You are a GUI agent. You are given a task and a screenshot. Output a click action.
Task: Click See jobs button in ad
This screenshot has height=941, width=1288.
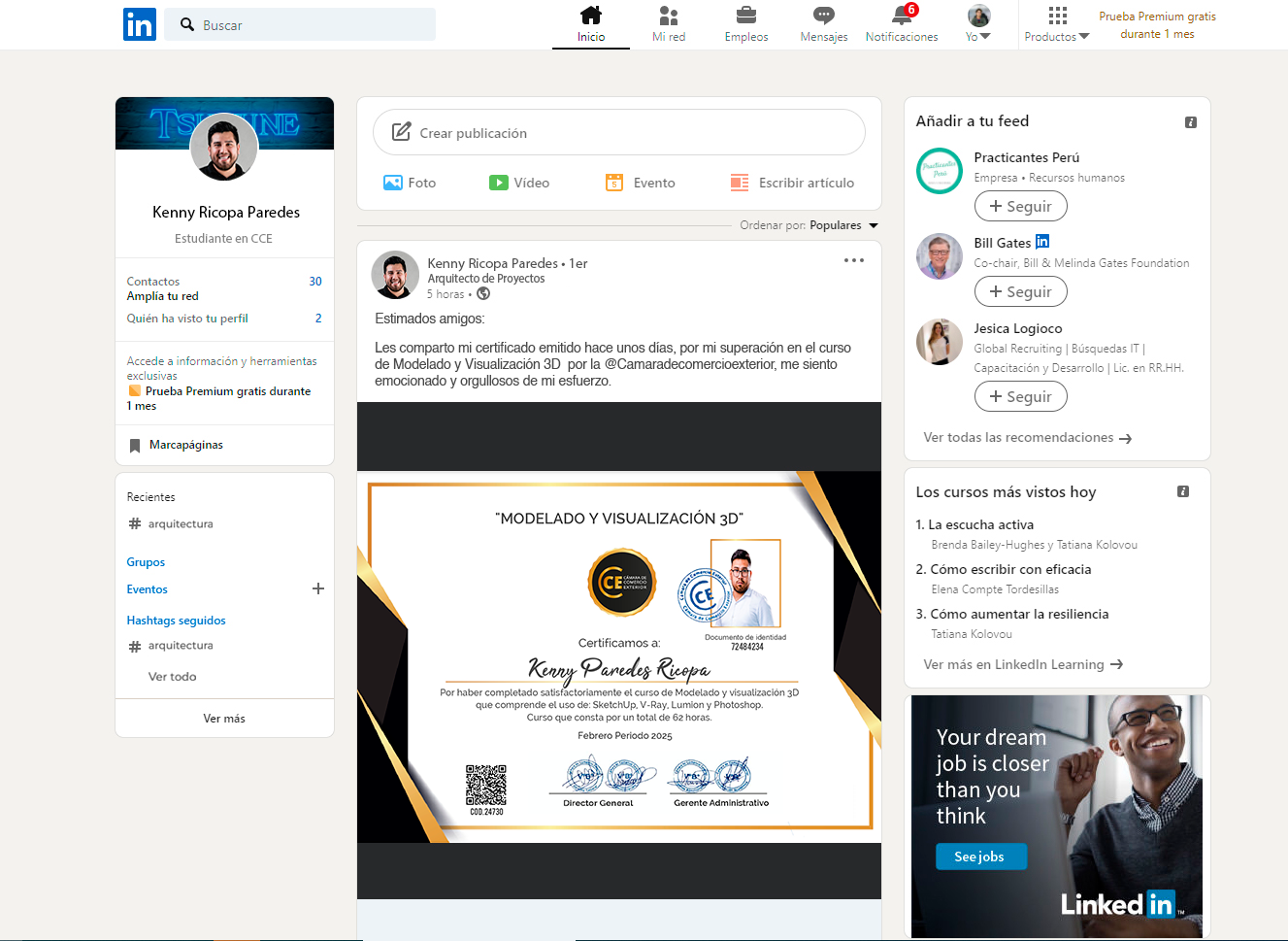[980, 857]
